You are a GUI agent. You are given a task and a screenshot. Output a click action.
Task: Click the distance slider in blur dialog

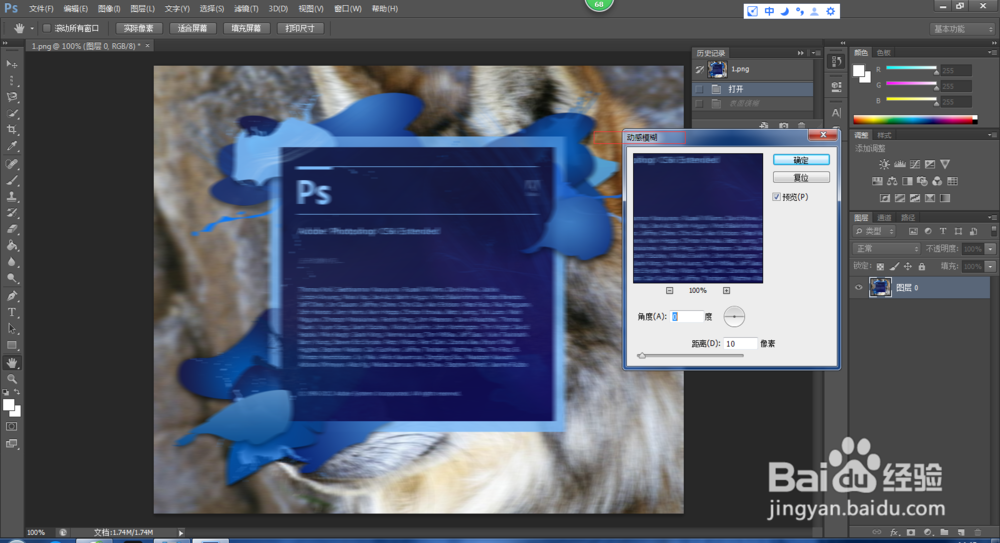pos(691,355)
